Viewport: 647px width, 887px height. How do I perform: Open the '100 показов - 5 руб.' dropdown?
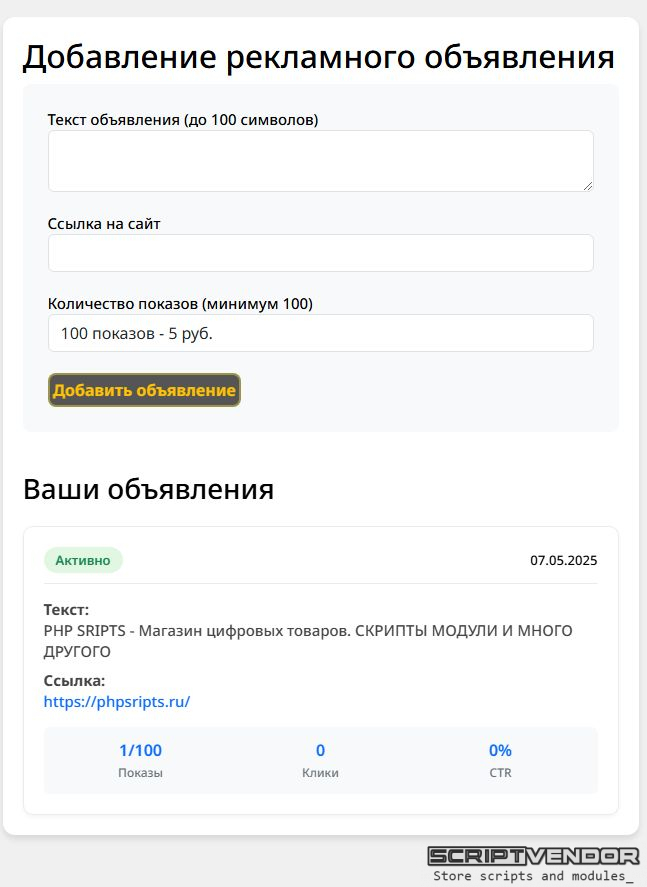[321, 333]
